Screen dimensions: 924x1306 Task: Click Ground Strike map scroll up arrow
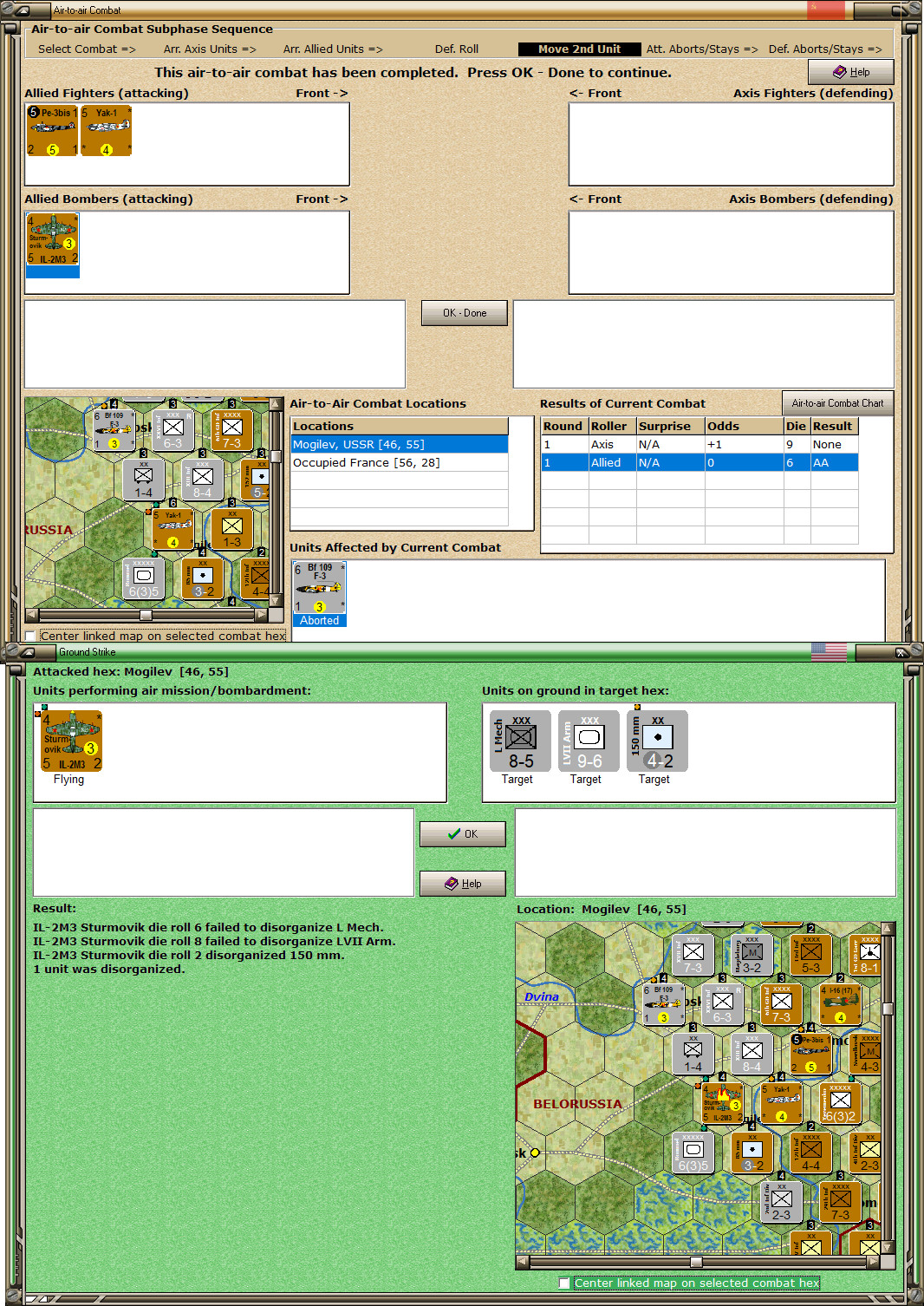click(888, 928)
